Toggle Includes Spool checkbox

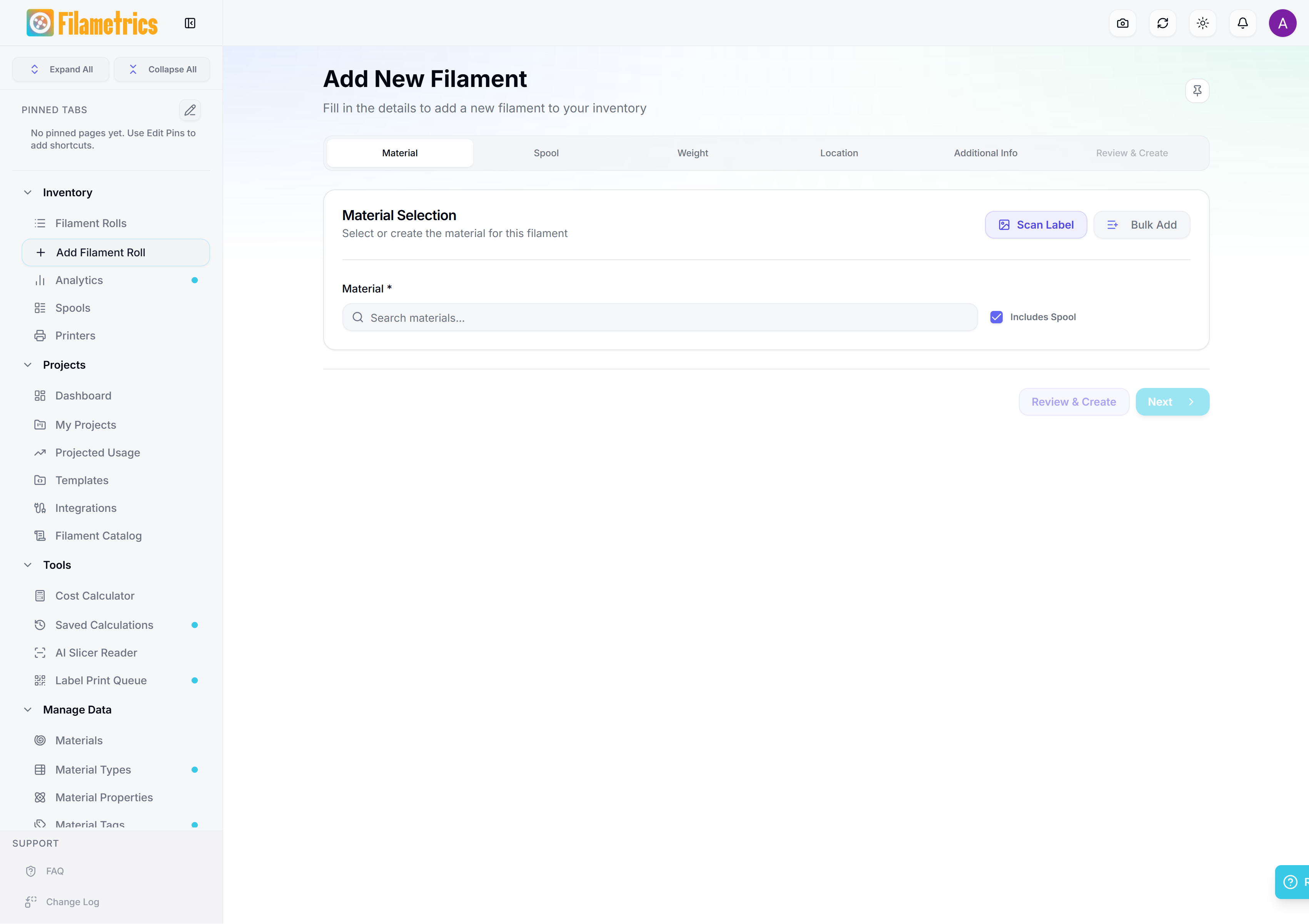click(996, 317)
